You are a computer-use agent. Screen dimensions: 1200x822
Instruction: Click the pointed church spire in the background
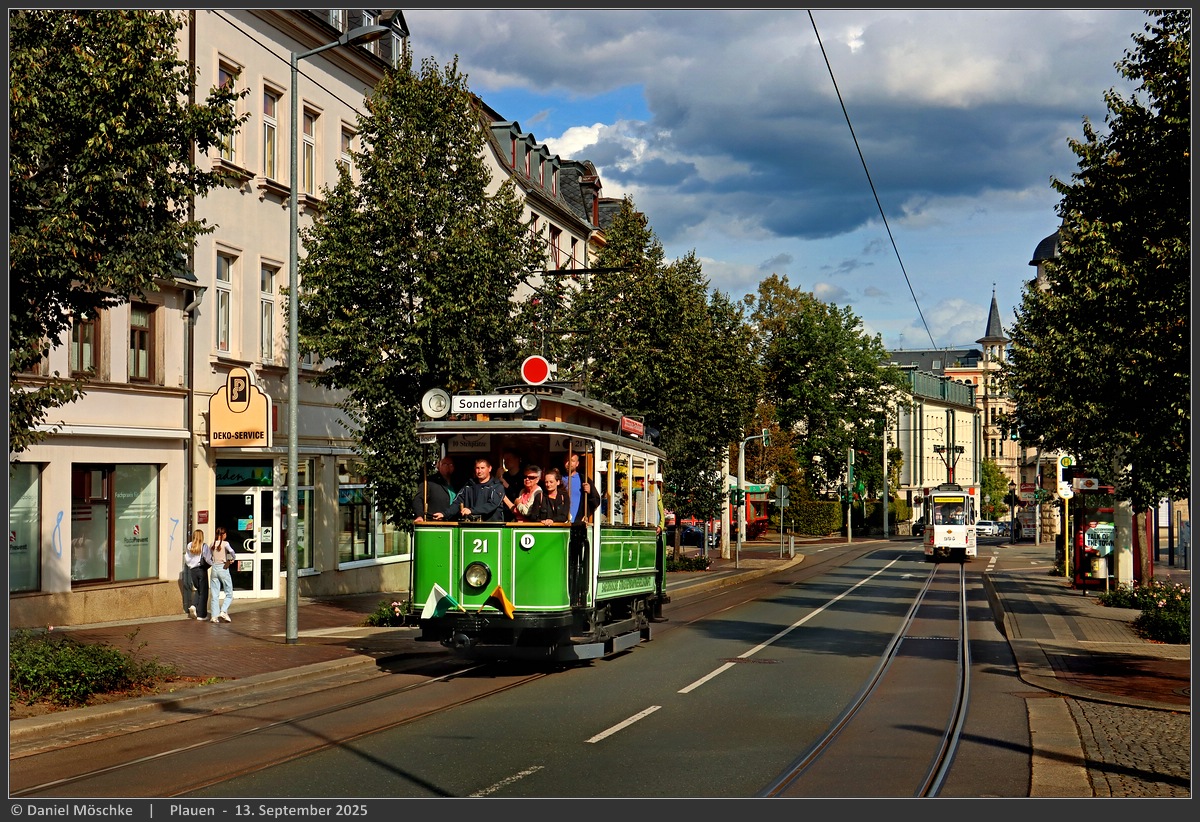pos(992,318)
